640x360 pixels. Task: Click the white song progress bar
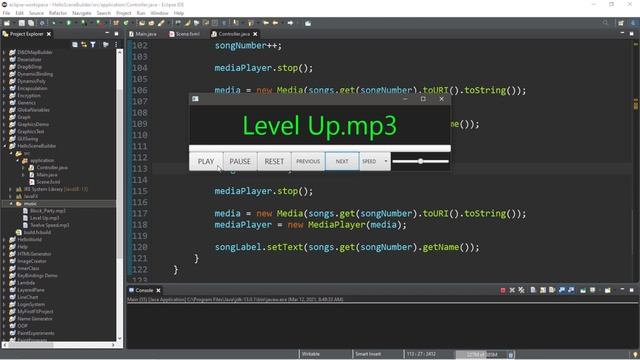320,148
